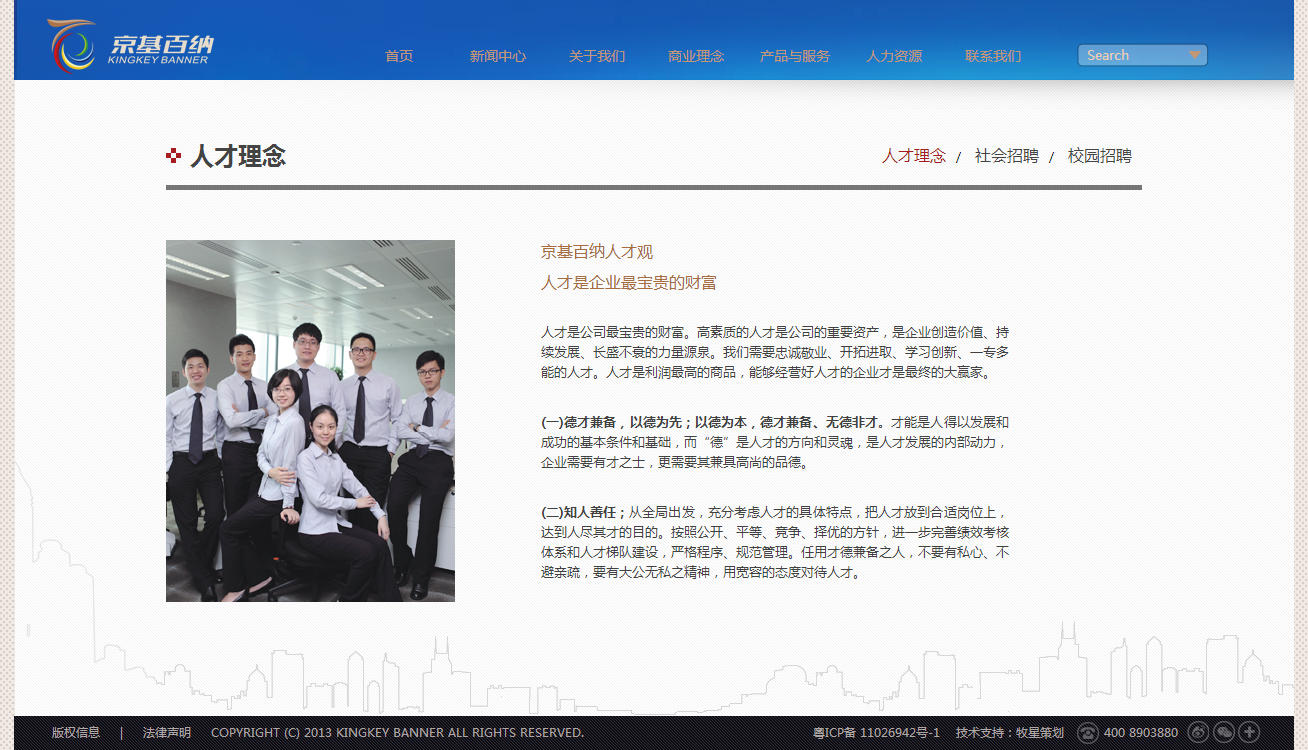Select the 关于我们 navigation item

(597, 56)
